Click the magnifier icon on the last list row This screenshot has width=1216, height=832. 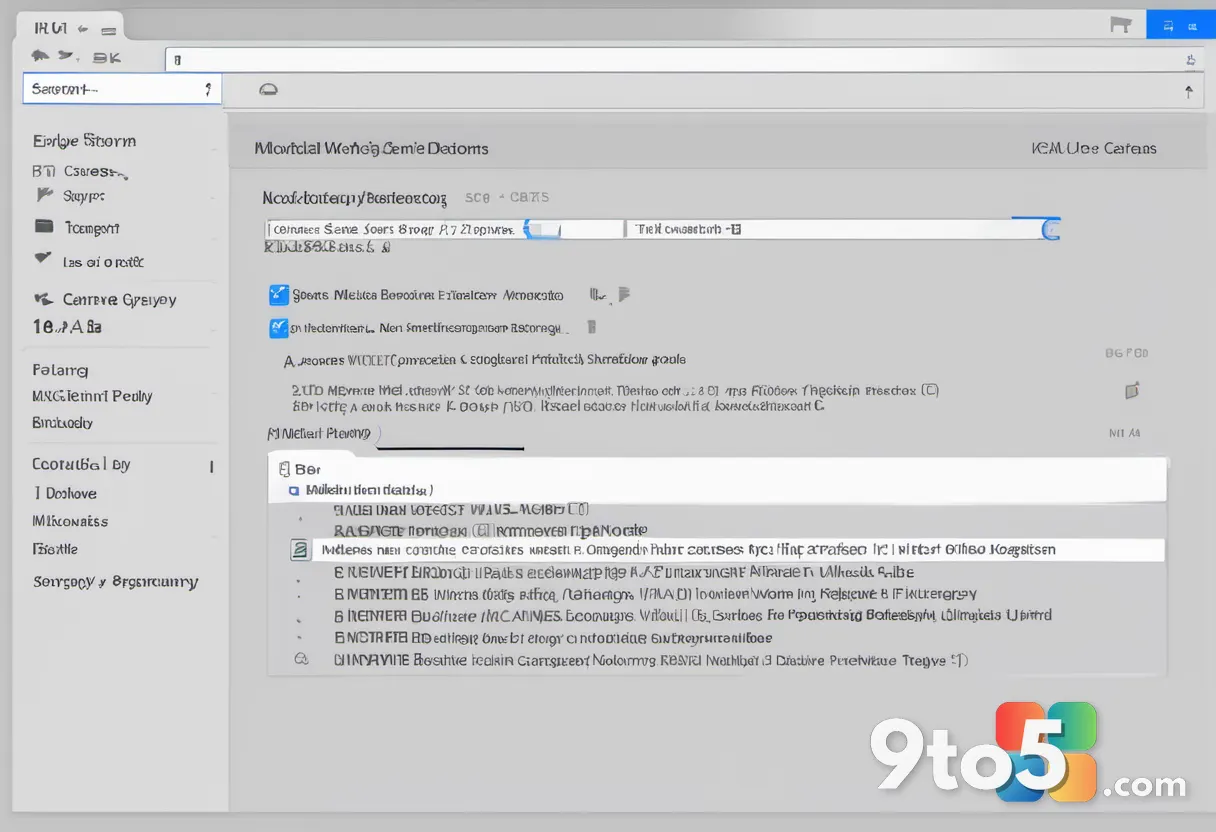[299, 660]
